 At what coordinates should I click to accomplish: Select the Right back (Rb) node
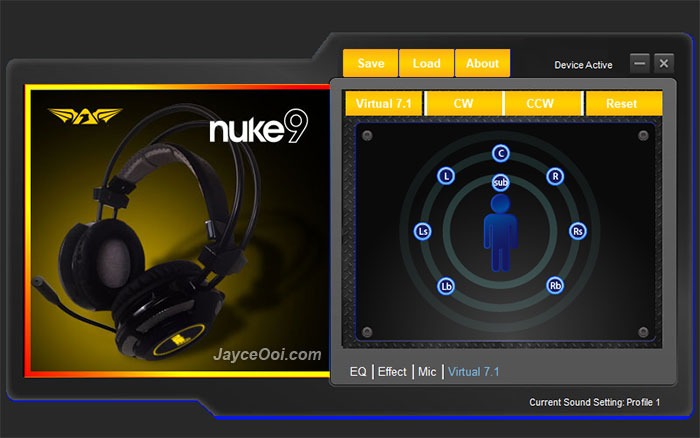pos(555,285)
